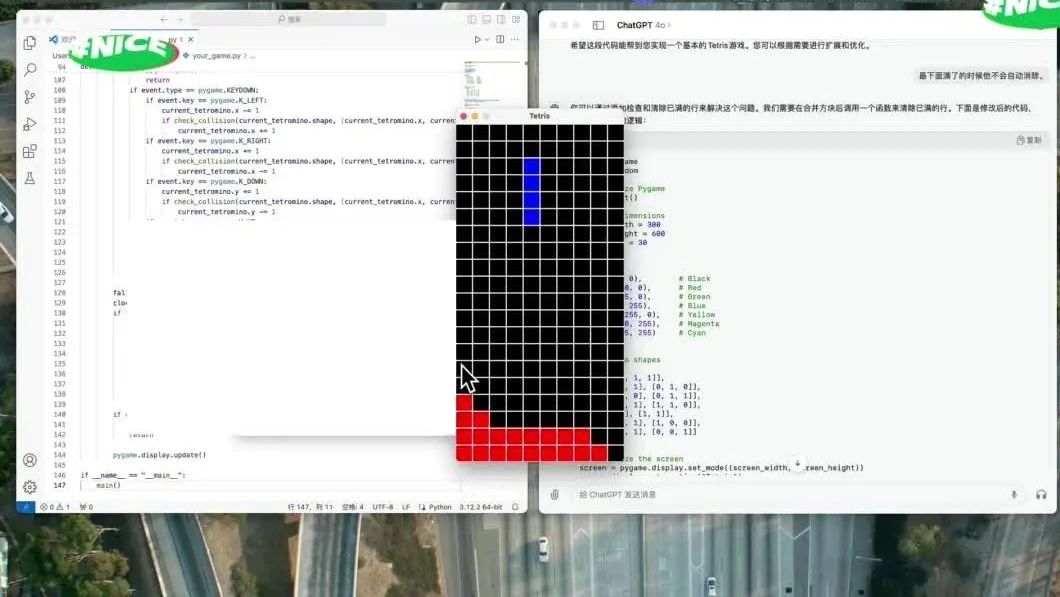Viewport: 1060px width, 597px height.
Task: Click the pygame.display.update() code line
Action: click(160, 455)
